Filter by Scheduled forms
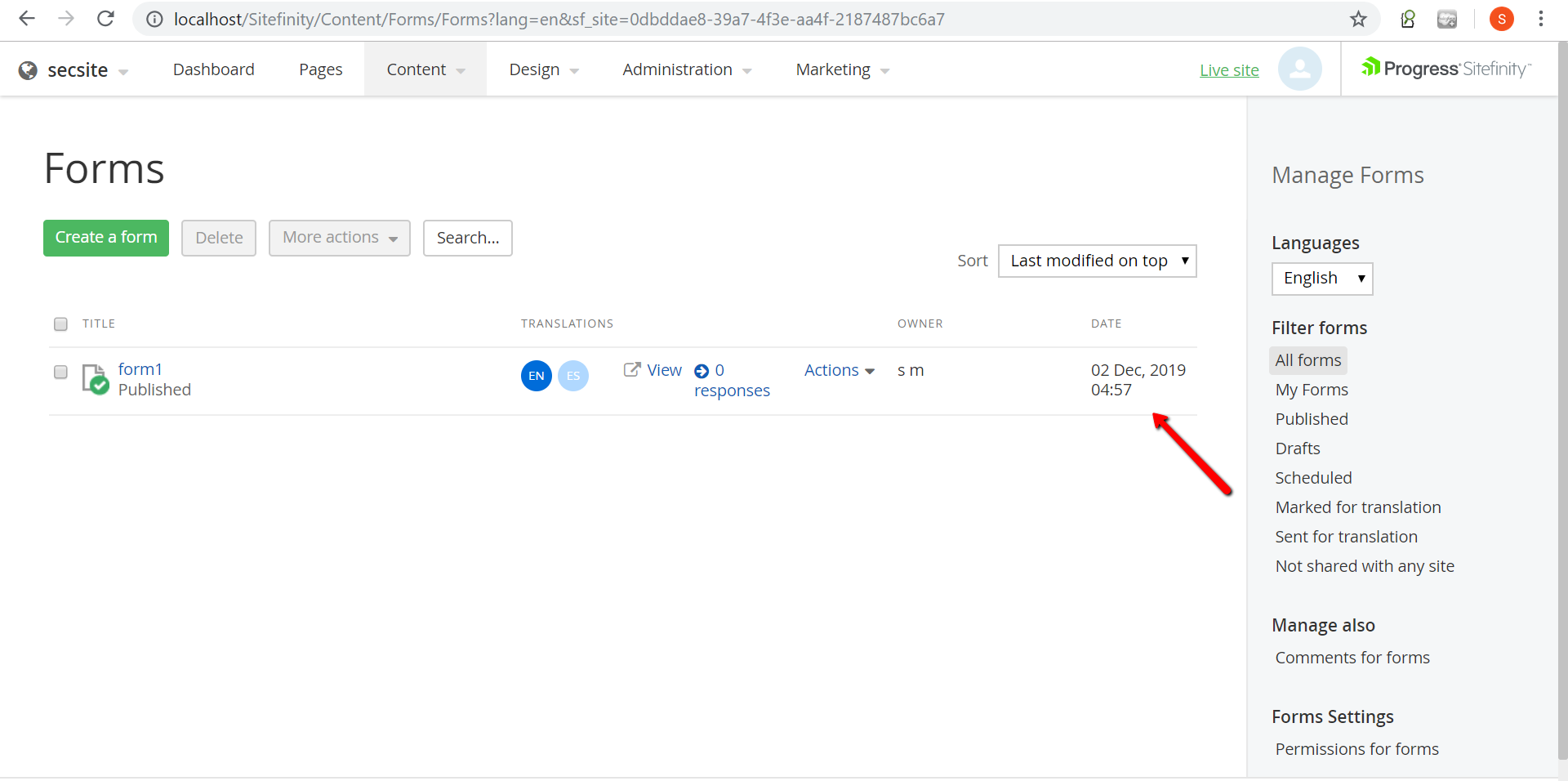1568x781 pixels. point(1313,478)
